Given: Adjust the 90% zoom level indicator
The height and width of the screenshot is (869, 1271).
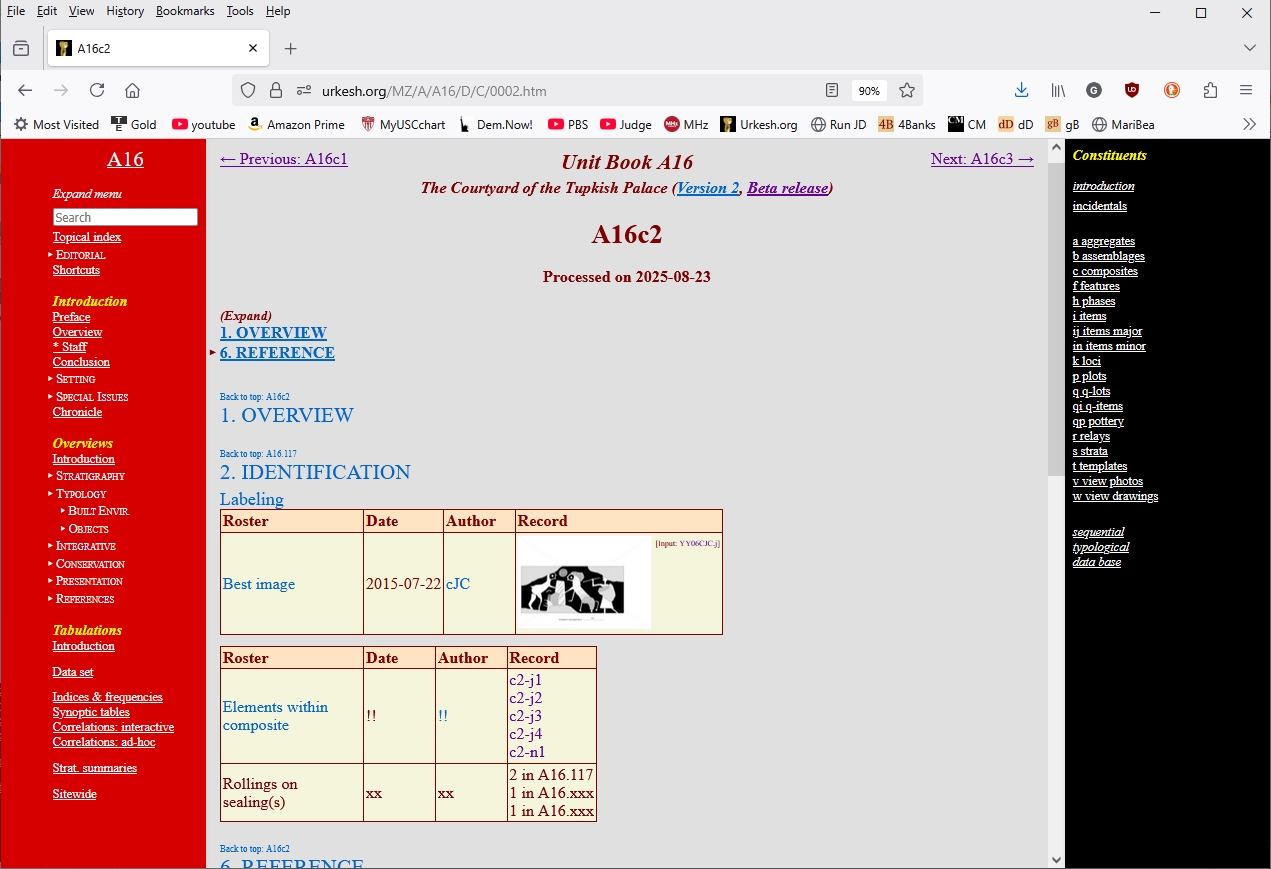Looking at the screenshot, I should (x=869, y=91).
